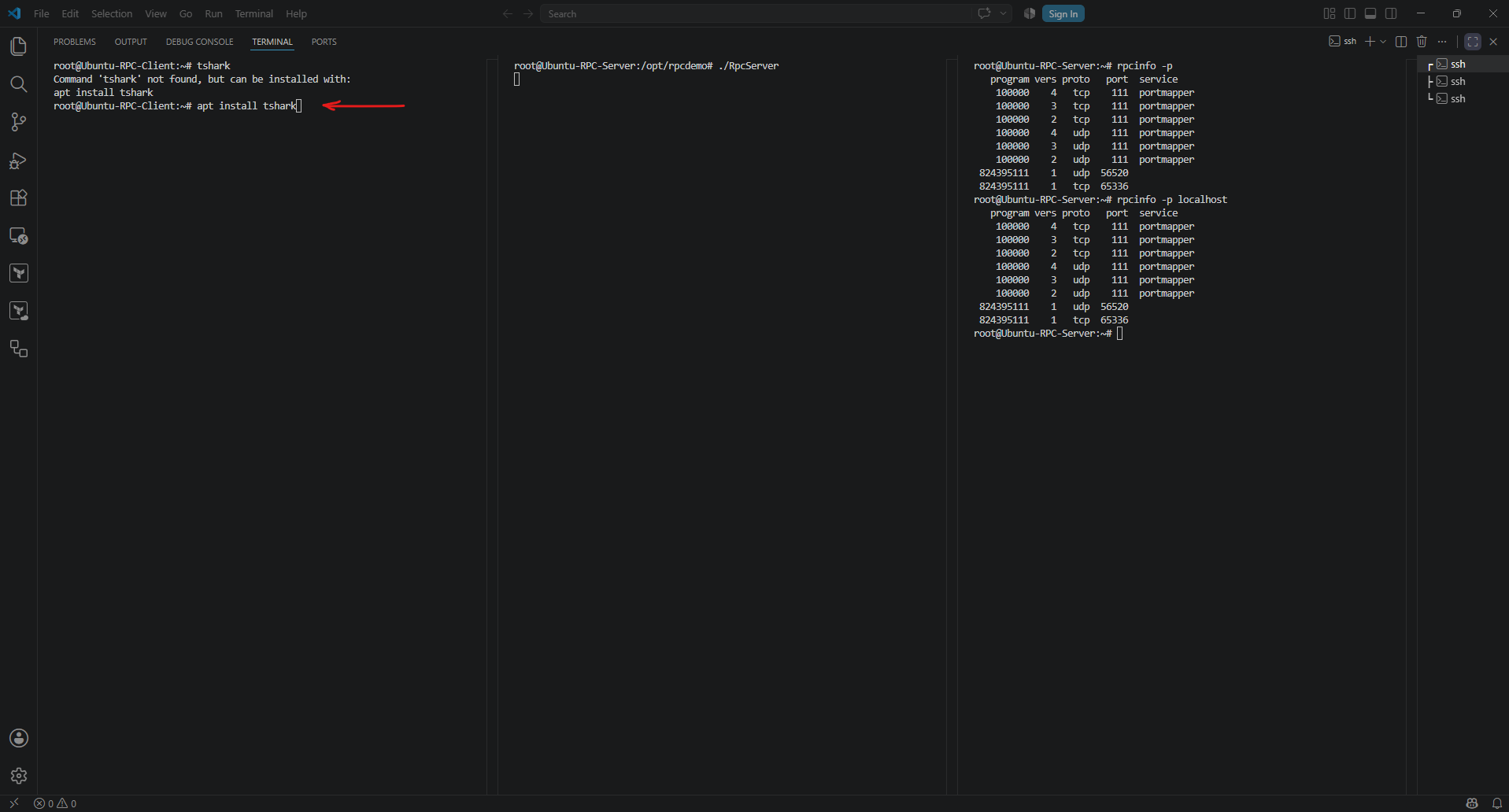Open the File menu
Image resolution: width=1509 pixels, height=812 pixels.
(x=42, y=13)
